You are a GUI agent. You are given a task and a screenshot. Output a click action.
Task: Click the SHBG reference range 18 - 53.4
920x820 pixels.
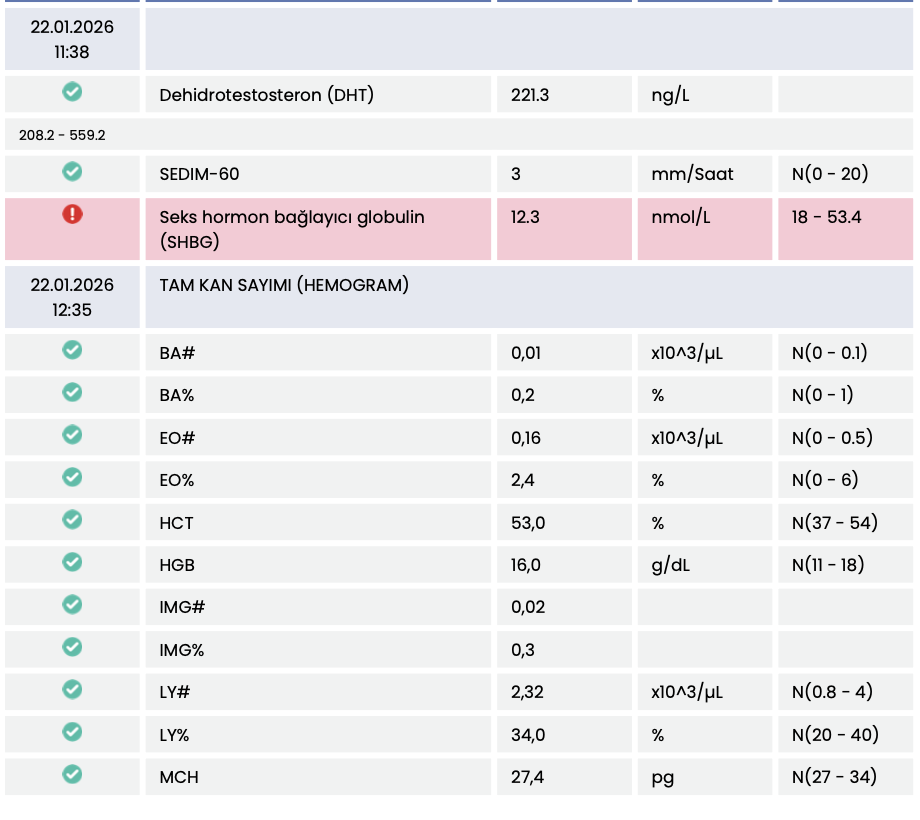coord(826,217)
